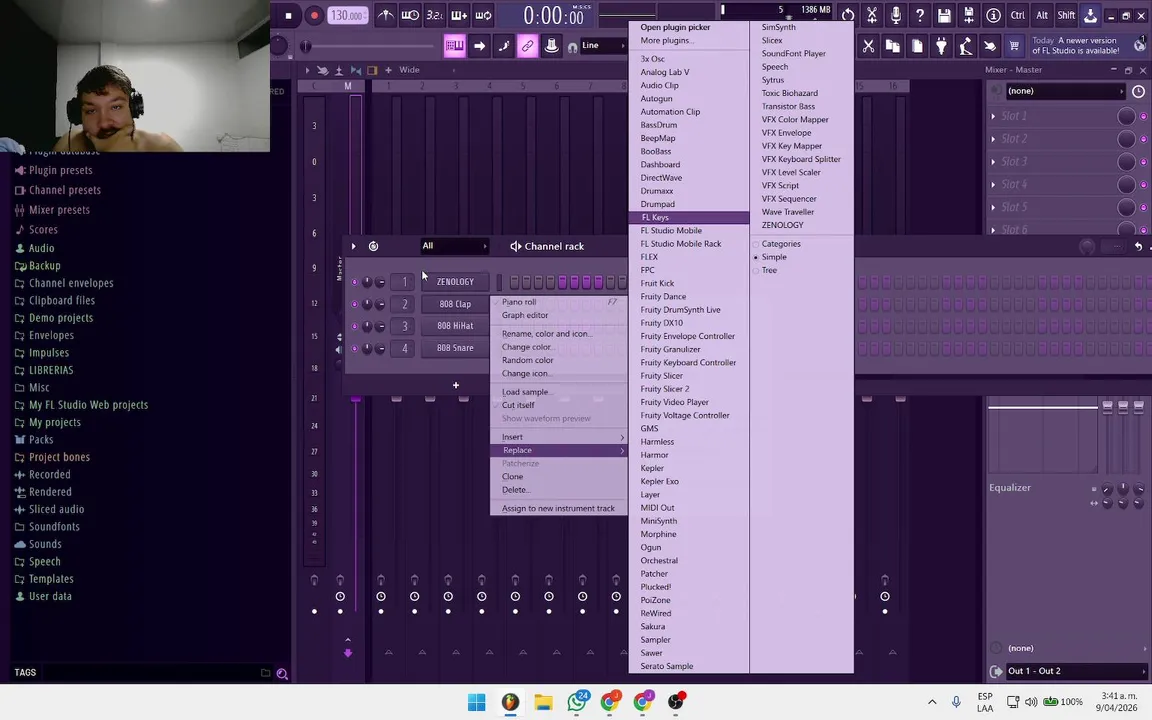
Task: Click the project info icon
Action: [993, 15]
